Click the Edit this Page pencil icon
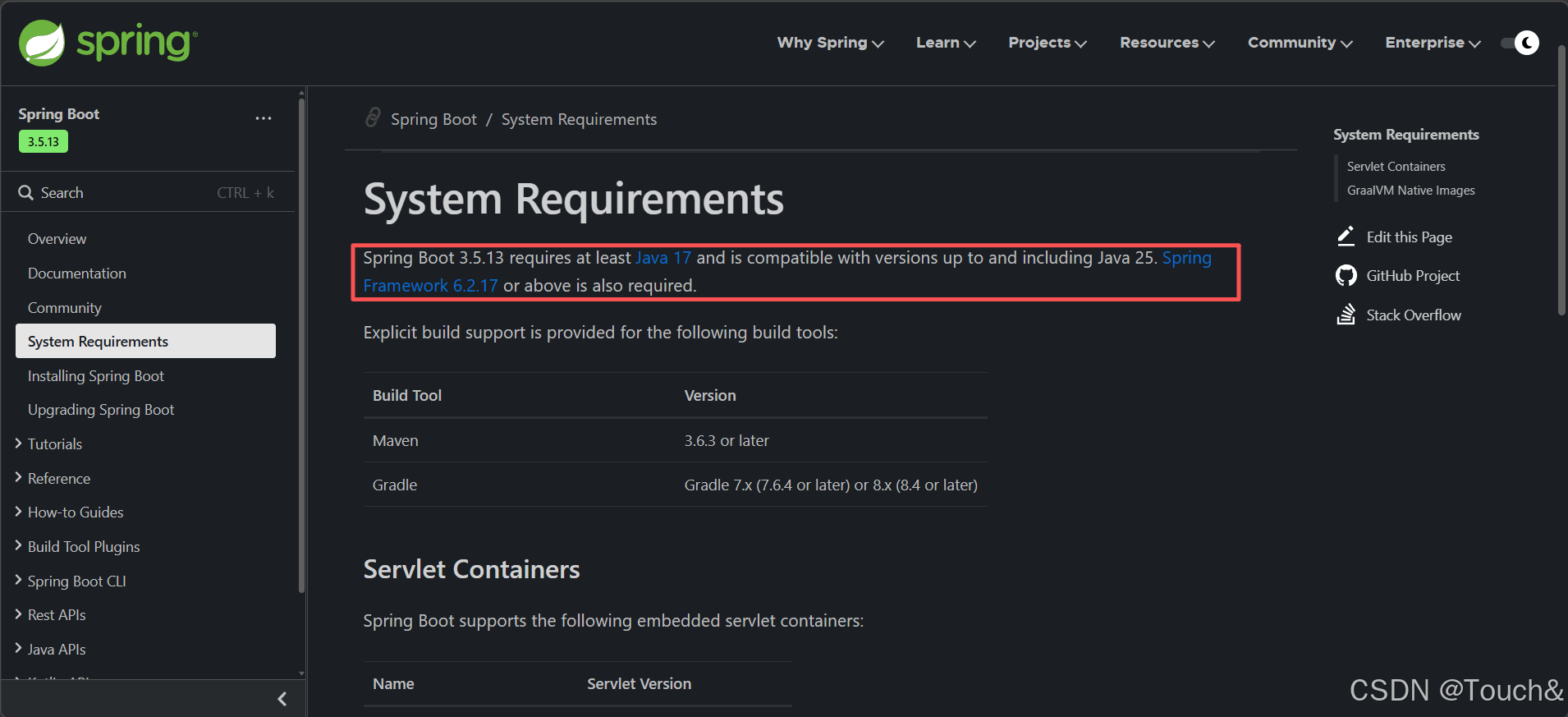This screenshot has width=1568, height=717. 1346,237
